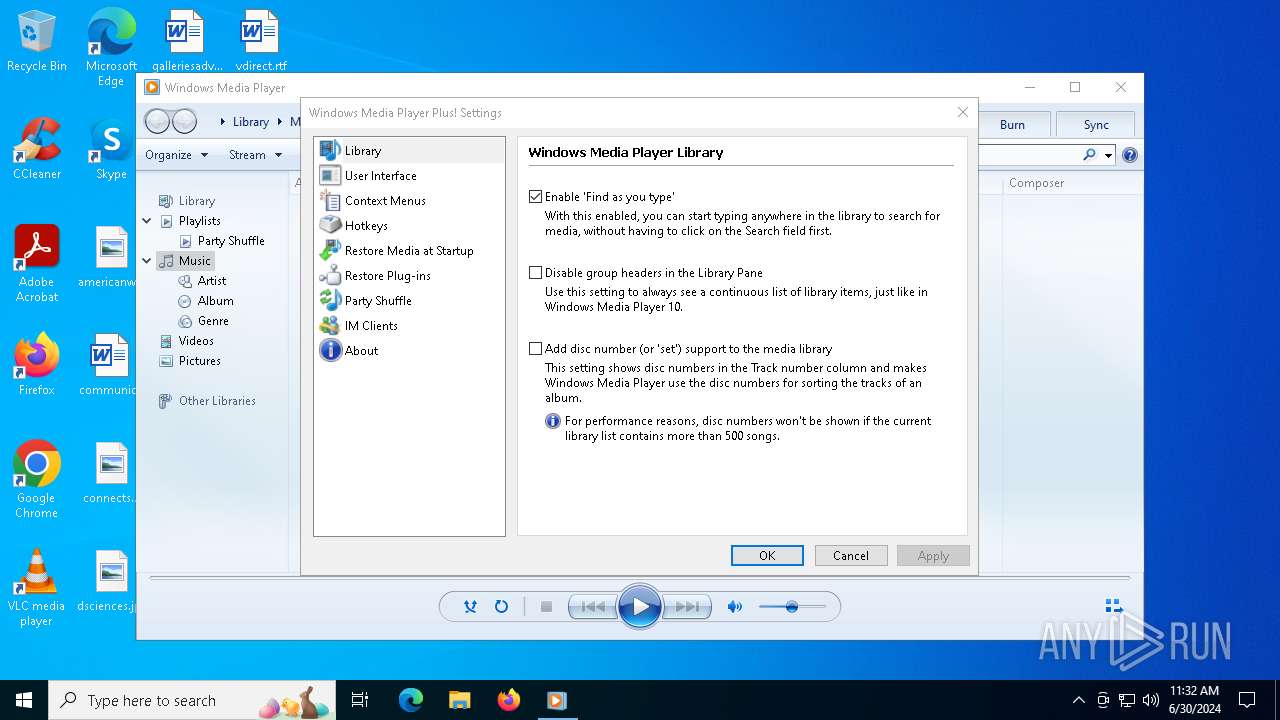Click the seek bar in Media Player

point(640,577)
